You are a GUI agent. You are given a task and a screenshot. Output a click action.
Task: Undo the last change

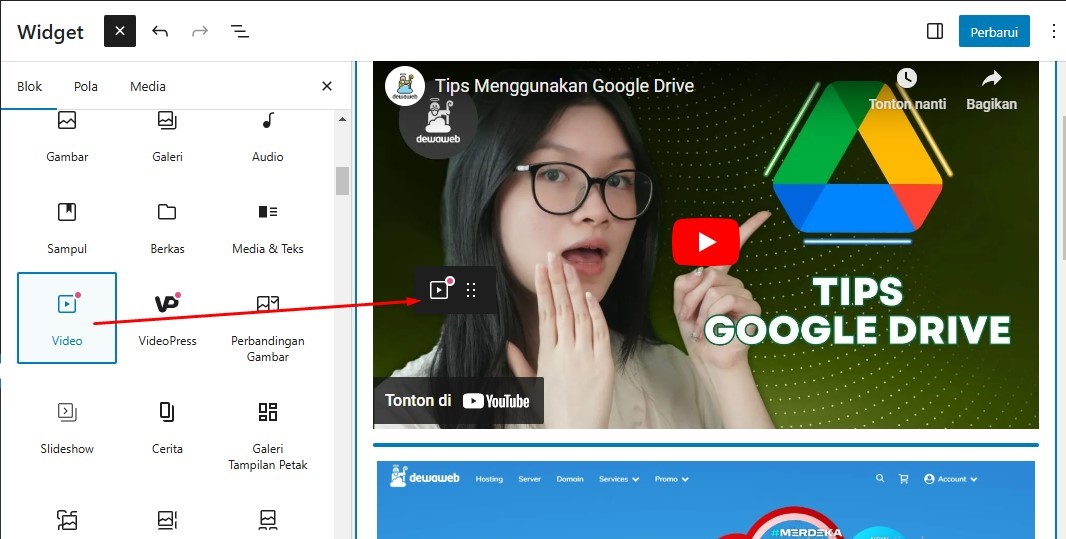160,31
